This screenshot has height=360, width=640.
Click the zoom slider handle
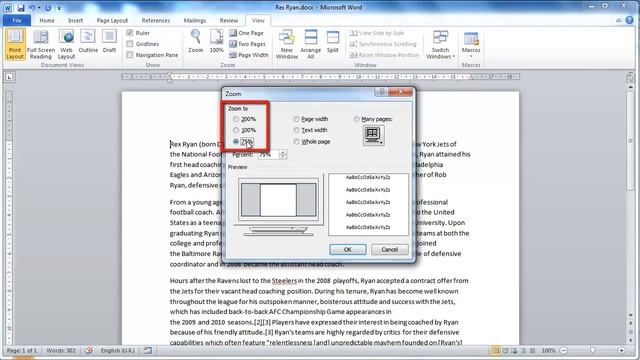(x=593, y=350)
